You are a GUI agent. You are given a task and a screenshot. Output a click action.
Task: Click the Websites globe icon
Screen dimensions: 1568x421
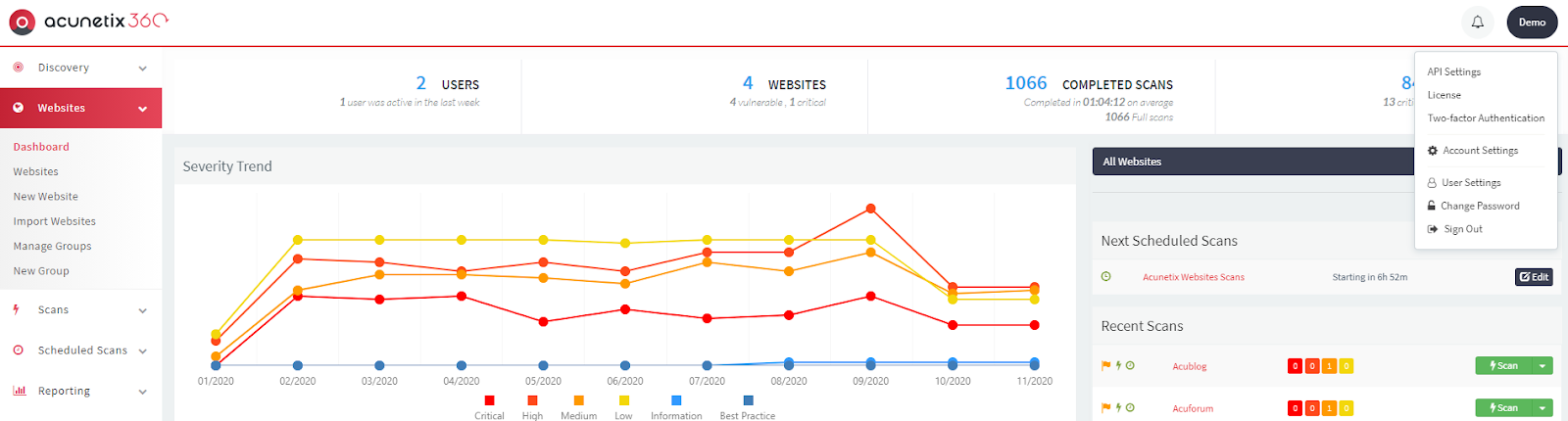18,108
